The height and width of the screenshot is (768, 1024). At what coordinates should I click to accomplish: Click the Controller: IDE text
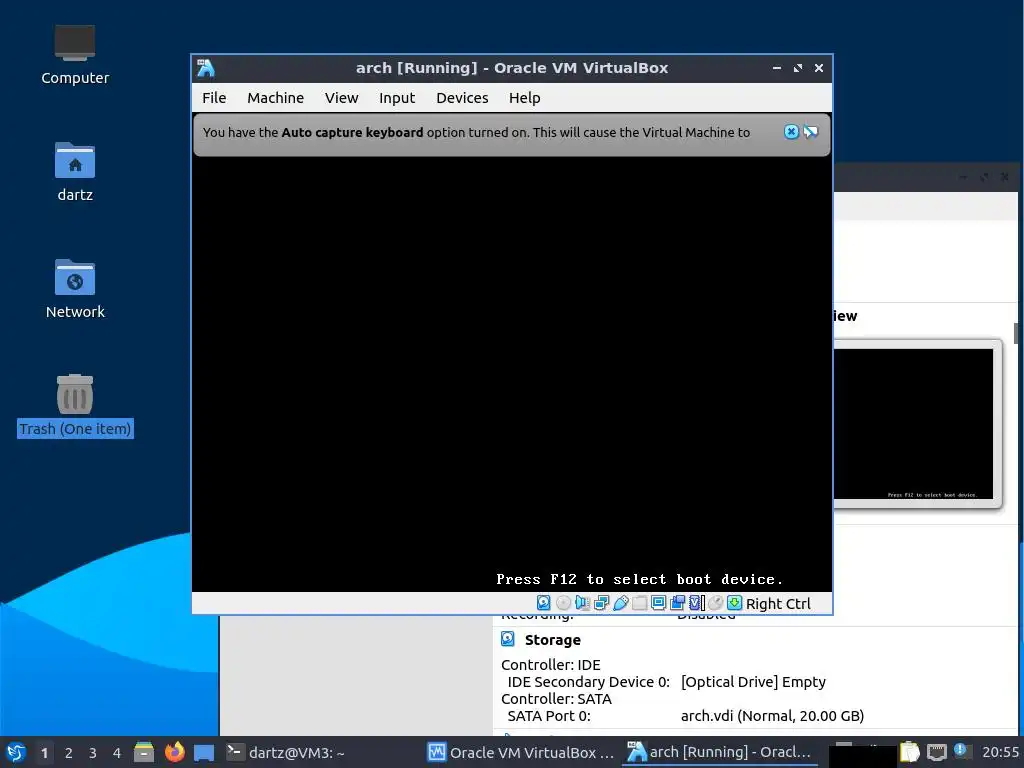tap(551, 665)
